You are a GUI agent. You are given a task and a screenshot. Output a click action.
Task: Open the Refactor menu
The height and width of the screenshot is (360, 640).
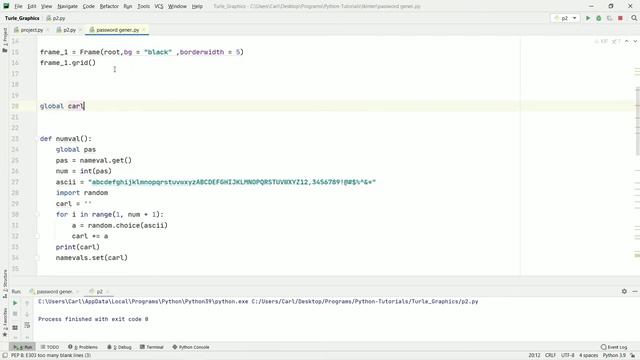pyautogui.click(x=109, y=6)
